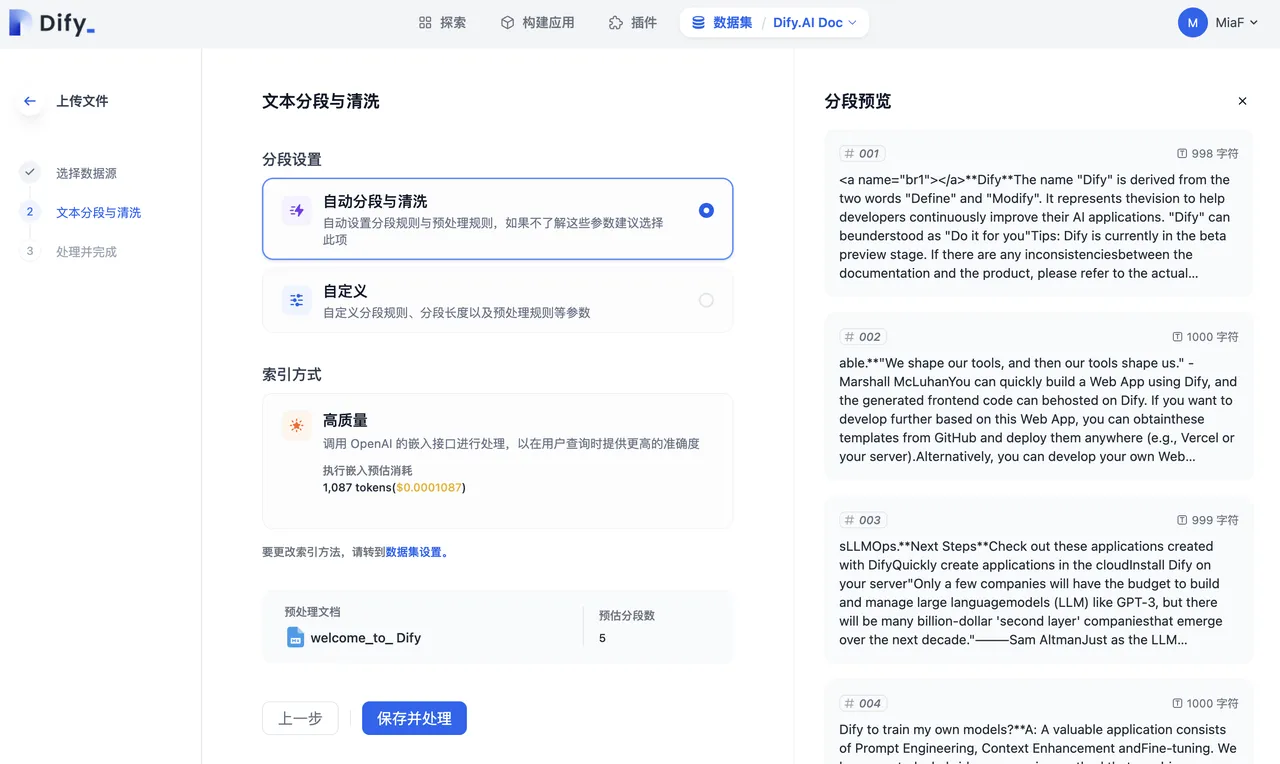Click the 探索 grid icon

425,23
